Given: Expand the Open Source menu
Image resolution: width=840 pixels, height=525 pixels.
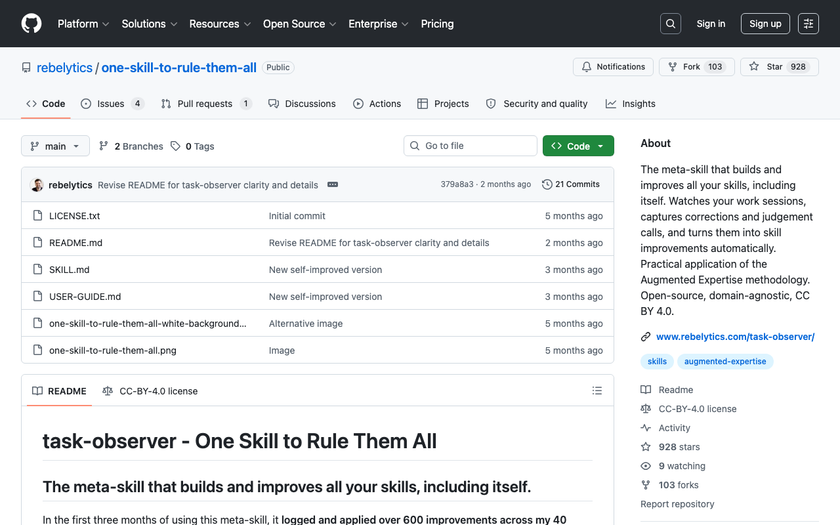Looking at the screenshot, I should (299, 24).
